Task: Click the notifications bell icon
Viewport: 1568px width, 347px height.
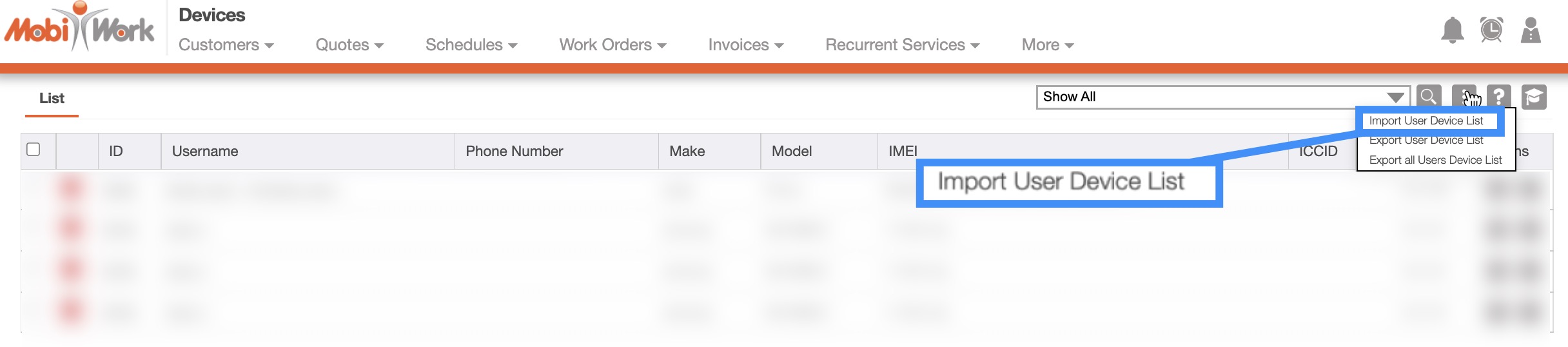Action: (x=1452, y=30)
